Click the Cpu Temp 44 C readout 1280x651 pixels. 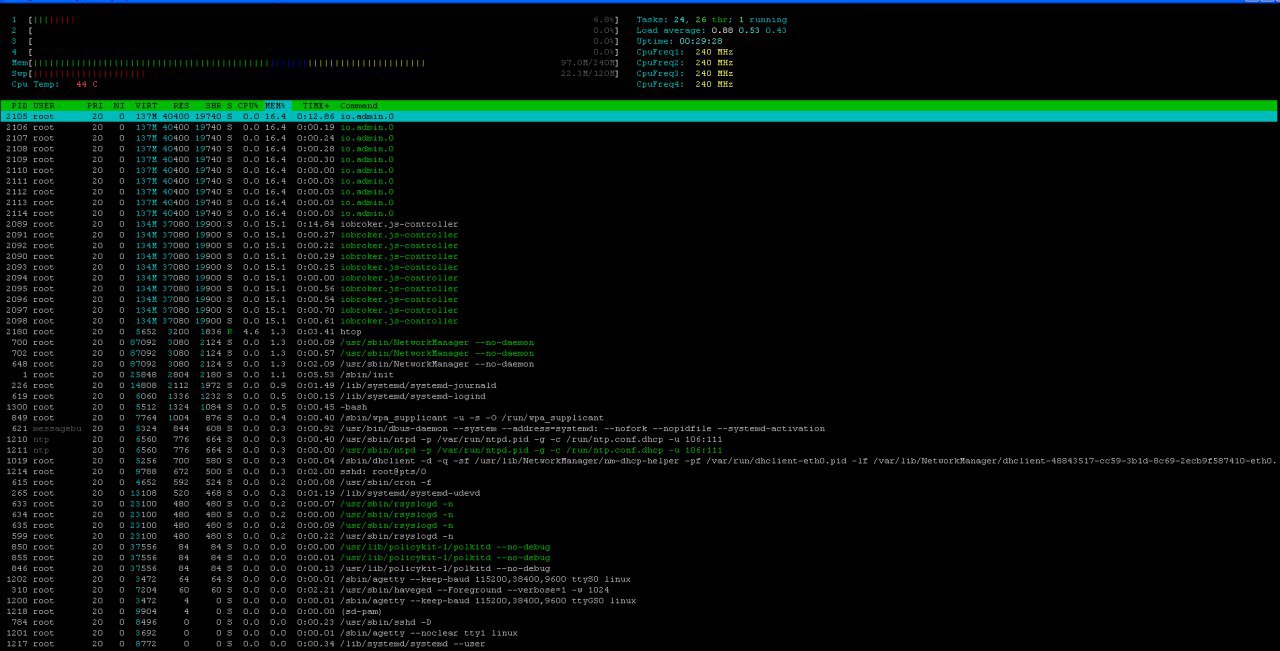(53, 84)
